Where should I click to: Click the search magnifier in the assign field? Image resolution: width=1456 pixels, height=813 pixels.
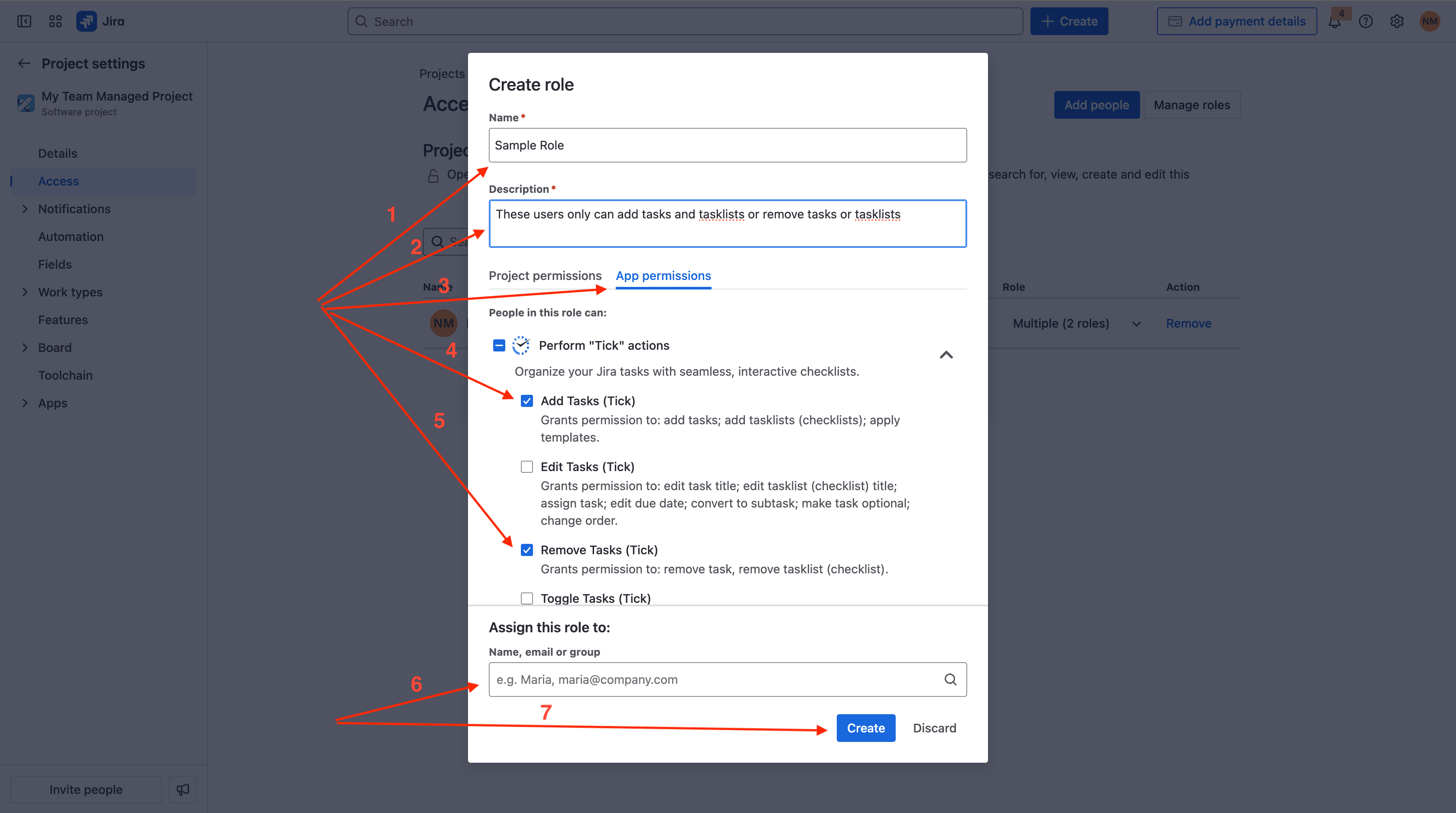950,680
